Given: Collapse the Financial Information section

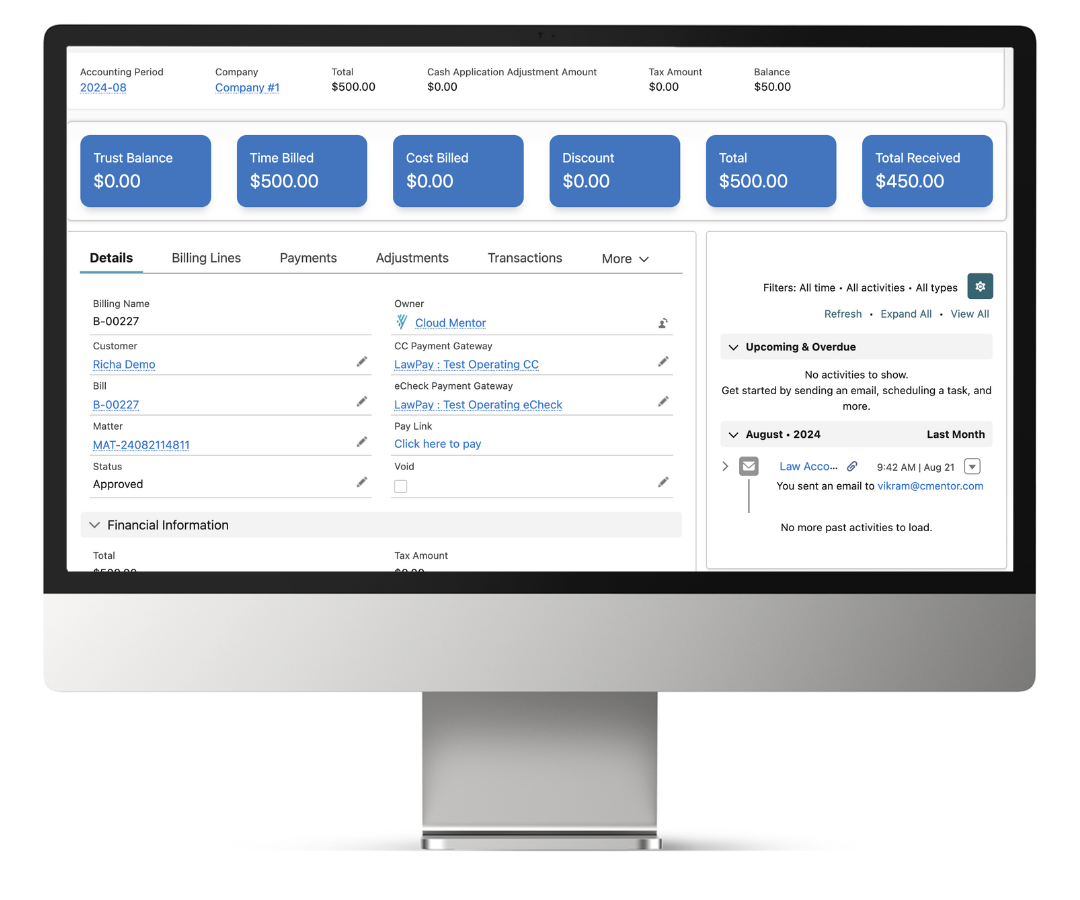Looking at the screenshot, I should [x=93, y=524].
